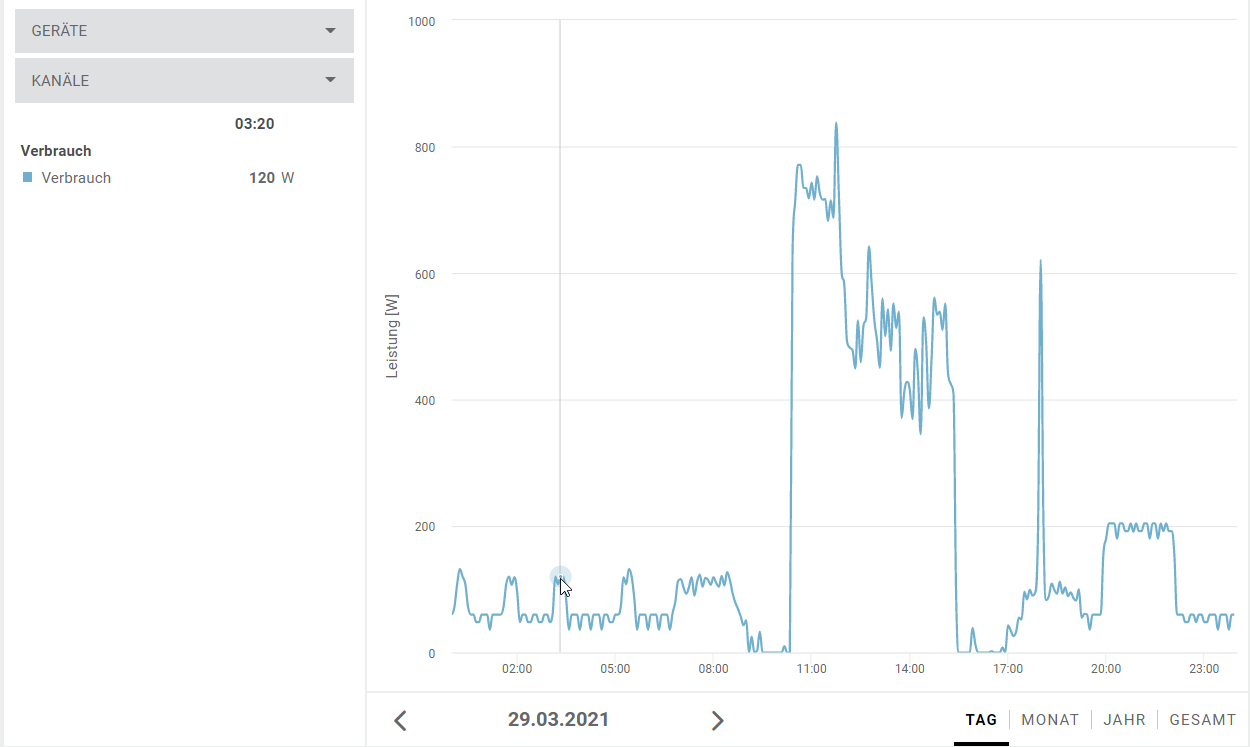Click the 120 W value readout
This screenshot has height=747, width=1250.
pyautogui.click(x=272, y=178)
